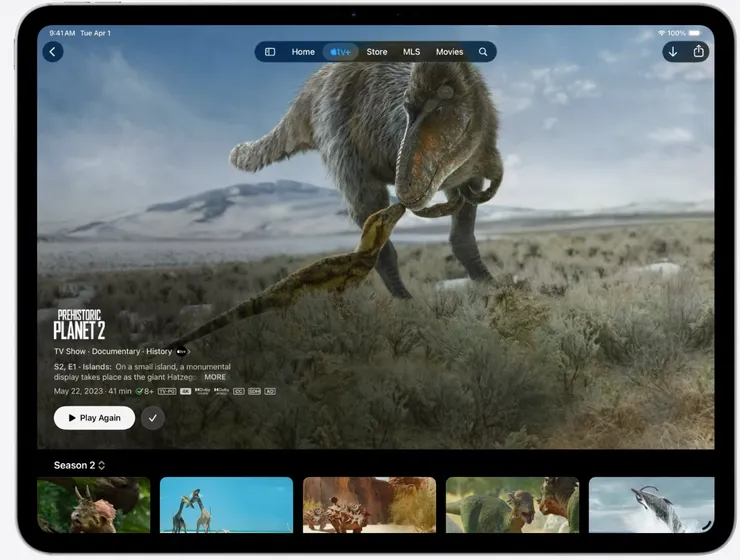
Task: Tap the Play Again button
Action: 94,418
